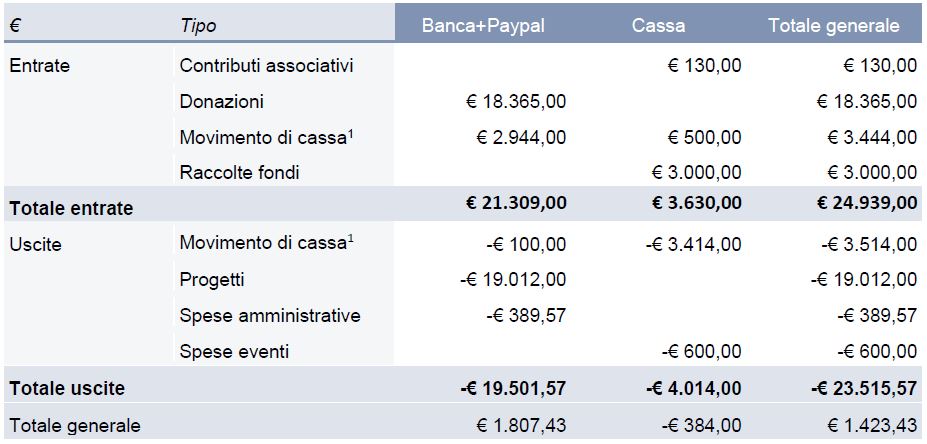Viewport: 927px width, 444px height.
Task: Select the € 3.630,00 Cassa subtotal cell
Action: click(x=697, y=203)
